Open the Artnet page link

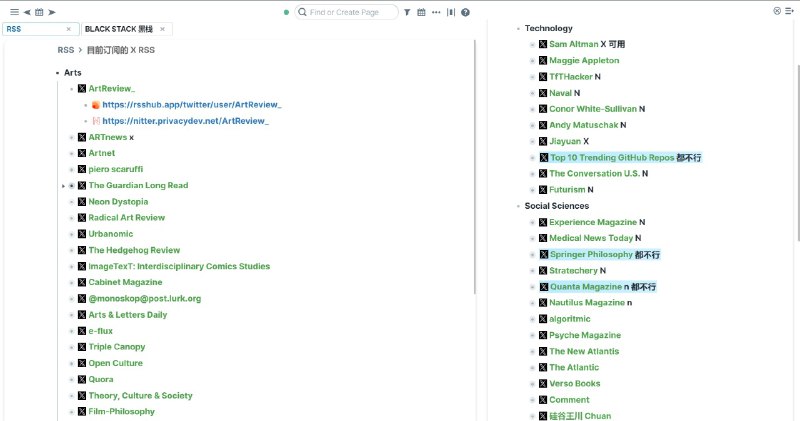[x=102, y=153]
